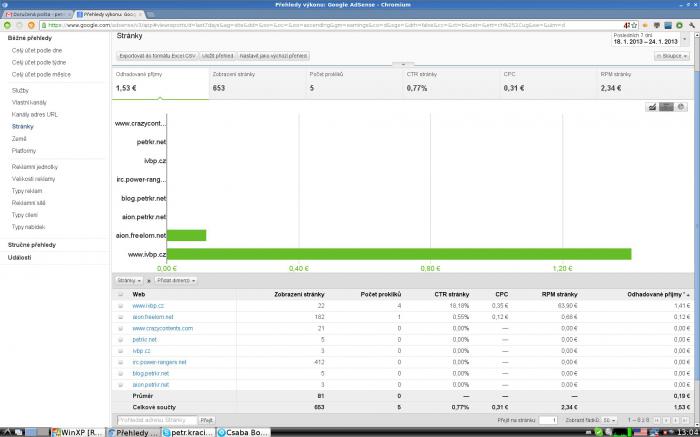The height and width of the screenshot is (437, 700).
Task: Tick the checkbox for irc.power-rangers.net row
Action: [x=121, y=362]
